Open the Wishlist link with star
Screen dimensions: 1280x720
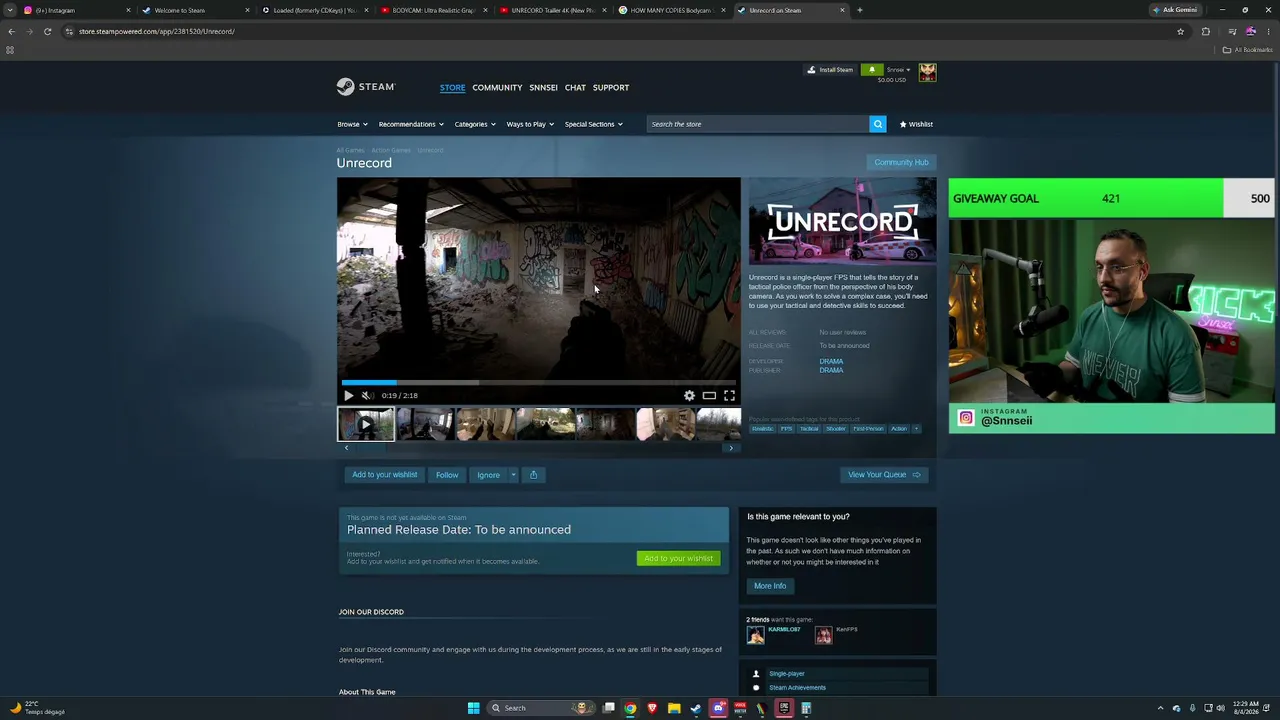click(916, 124)
